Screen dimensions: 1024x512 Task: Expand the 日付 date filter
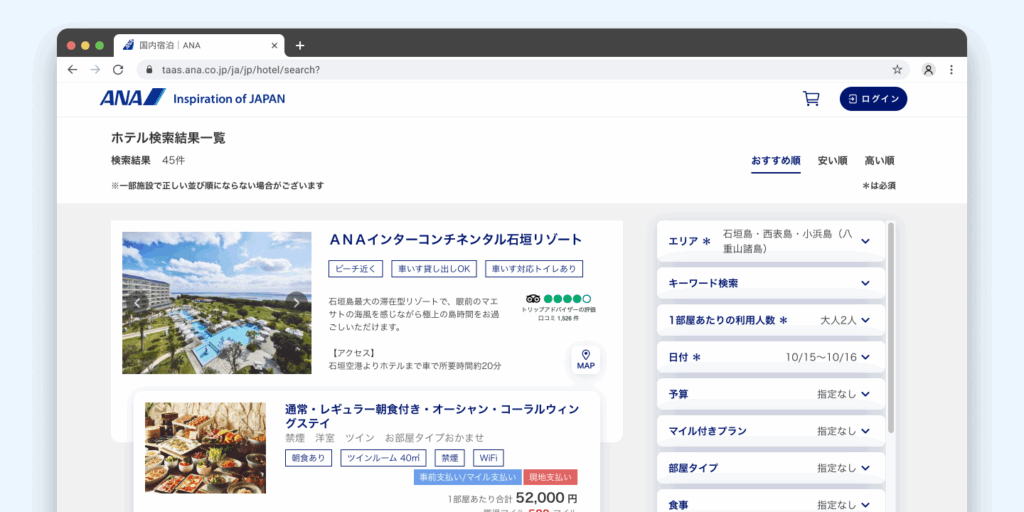click(x=771, y=357)
